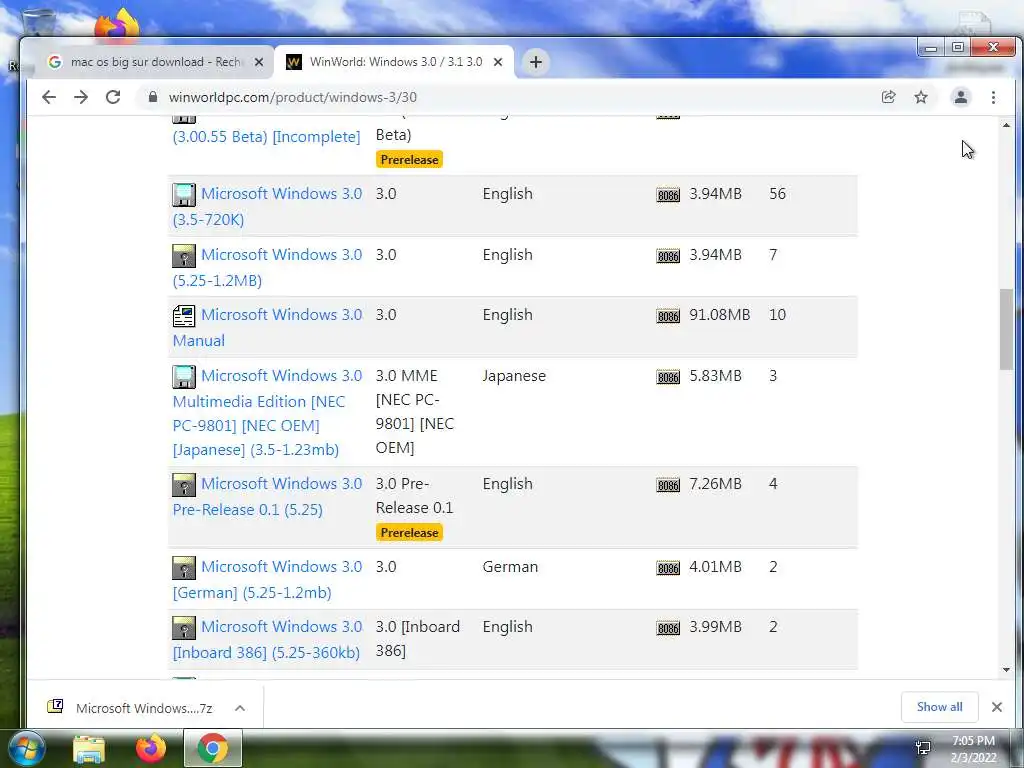
Task: Open a new tab with the plus button
Action: pyautogui.click(x=536, y=62)
